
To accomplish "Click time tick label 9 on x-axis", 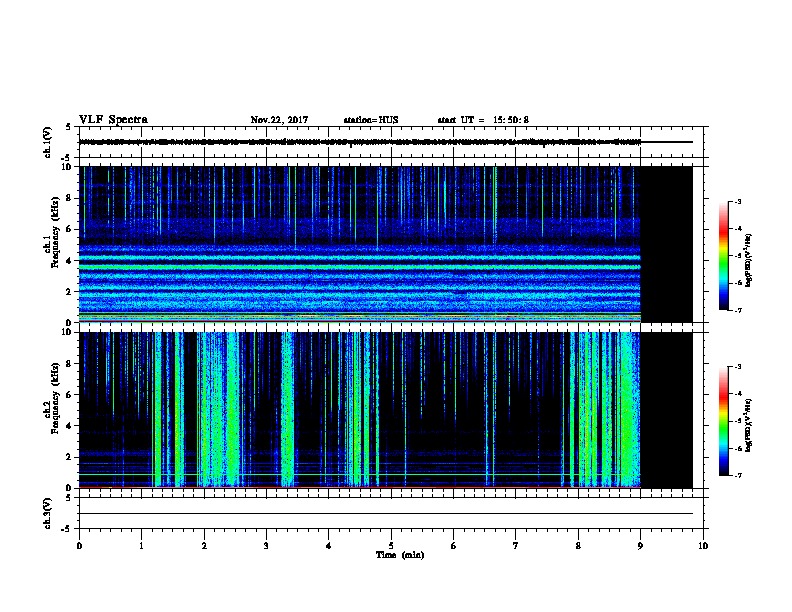I will pyautogui.click(x=640, y=545).
